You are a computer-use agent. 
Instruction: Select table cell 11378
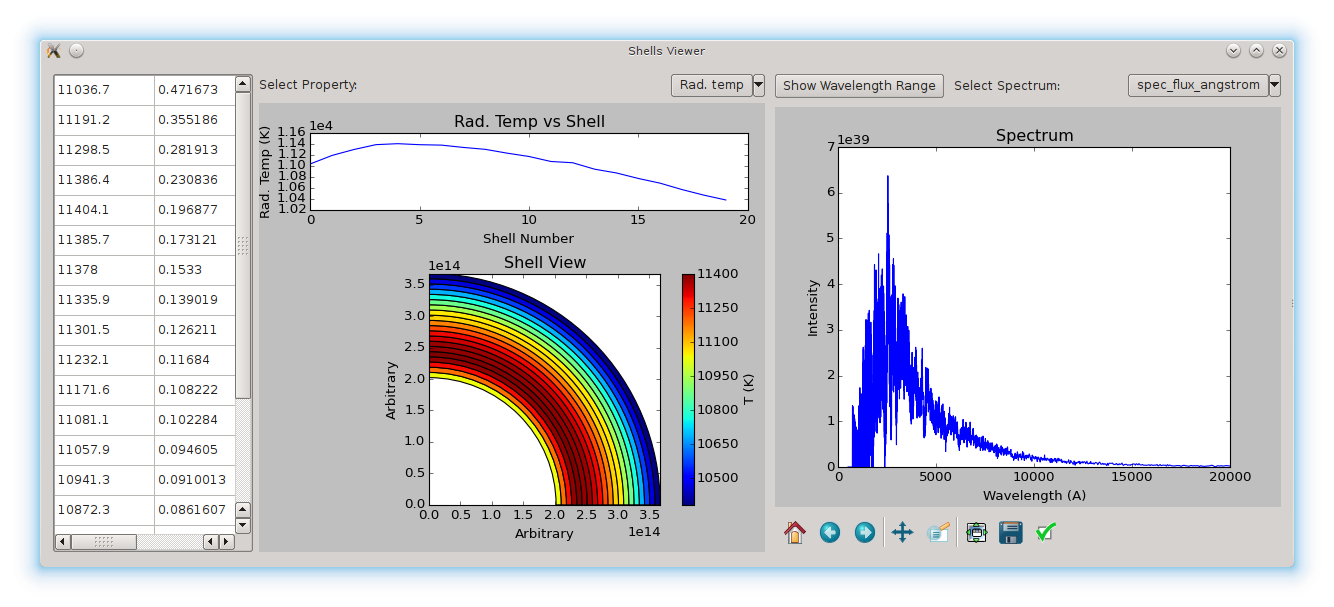105,270
